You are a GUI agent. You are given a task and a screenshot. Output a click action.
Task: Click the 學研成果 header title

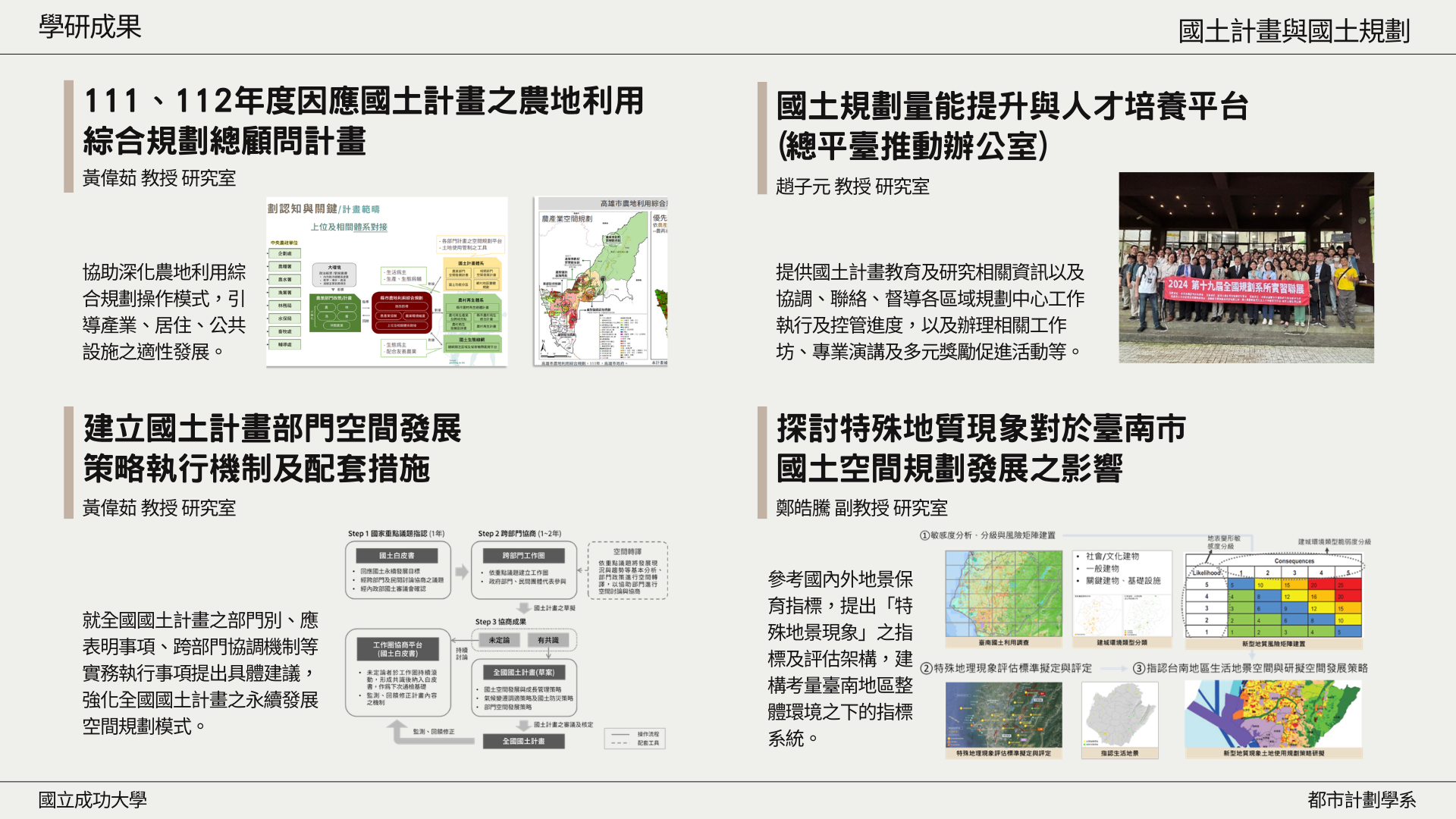tap(89, 27)
